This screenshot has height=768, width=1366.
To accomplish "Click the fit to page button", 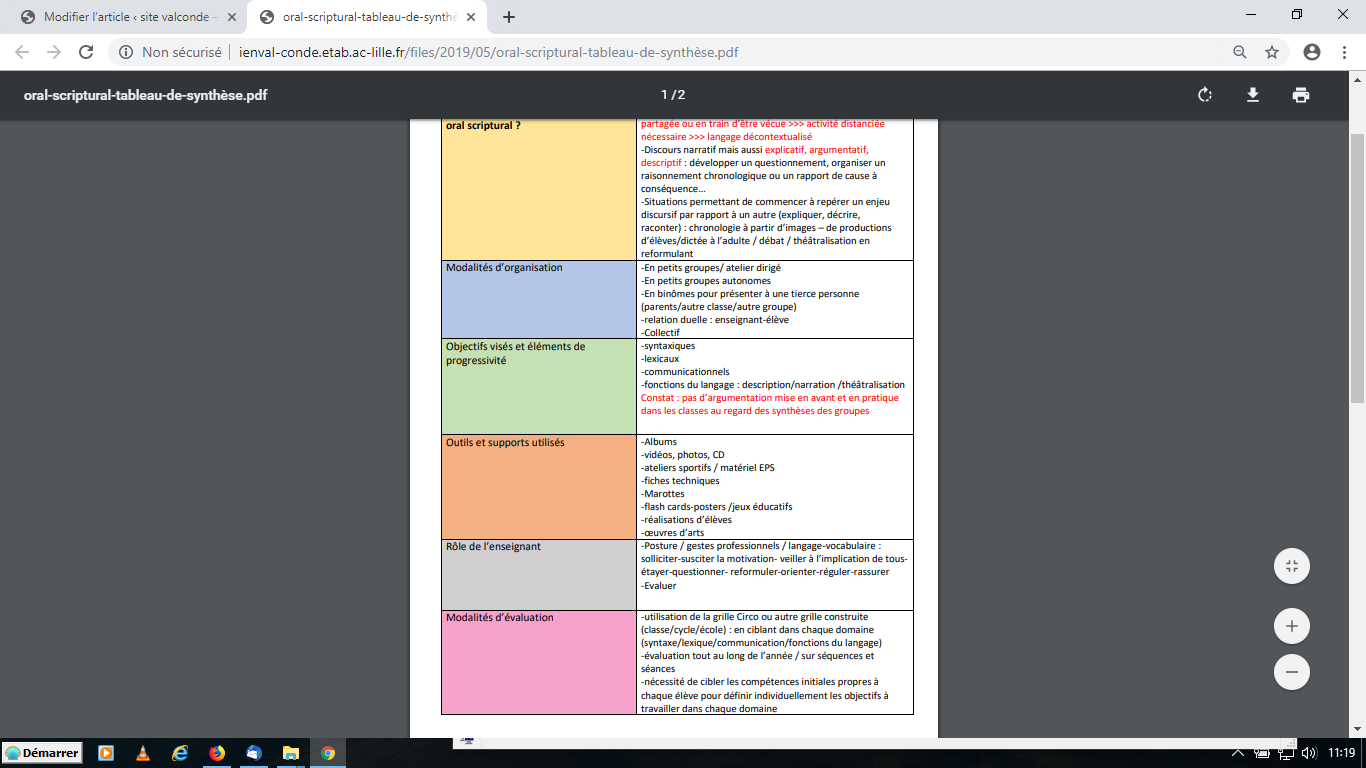I will 1292,566.
